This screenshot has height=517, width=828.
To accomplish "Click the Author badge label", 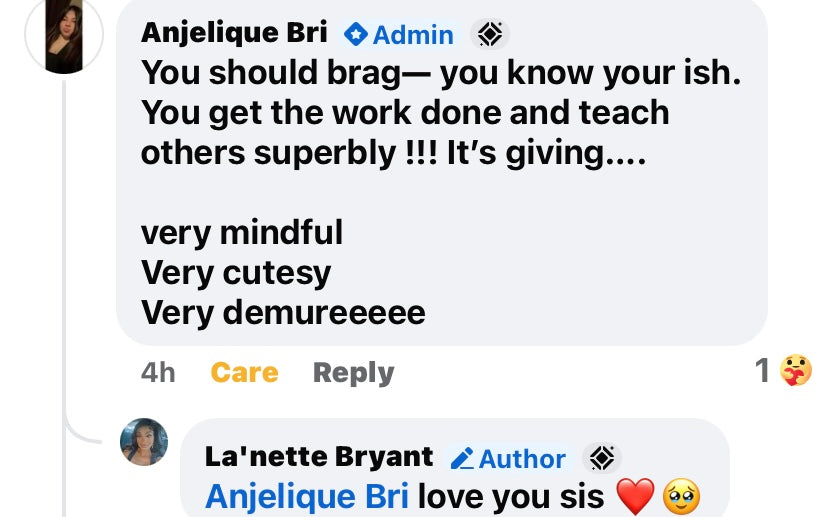I will click(522, 458).
